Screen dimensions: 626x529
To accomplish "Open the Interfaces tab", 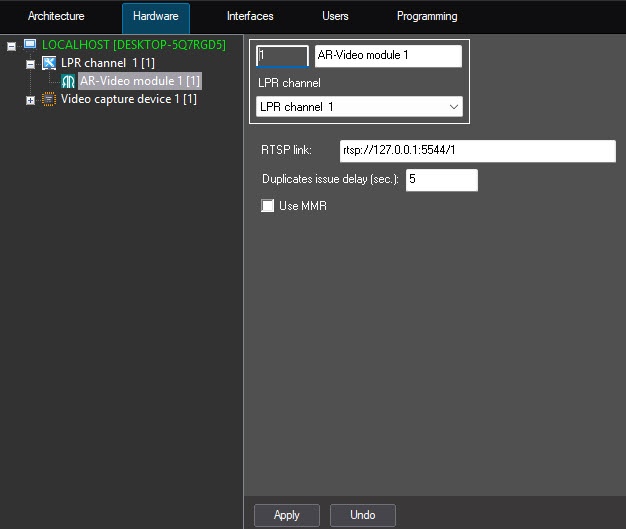I will (x=250, y=17).
